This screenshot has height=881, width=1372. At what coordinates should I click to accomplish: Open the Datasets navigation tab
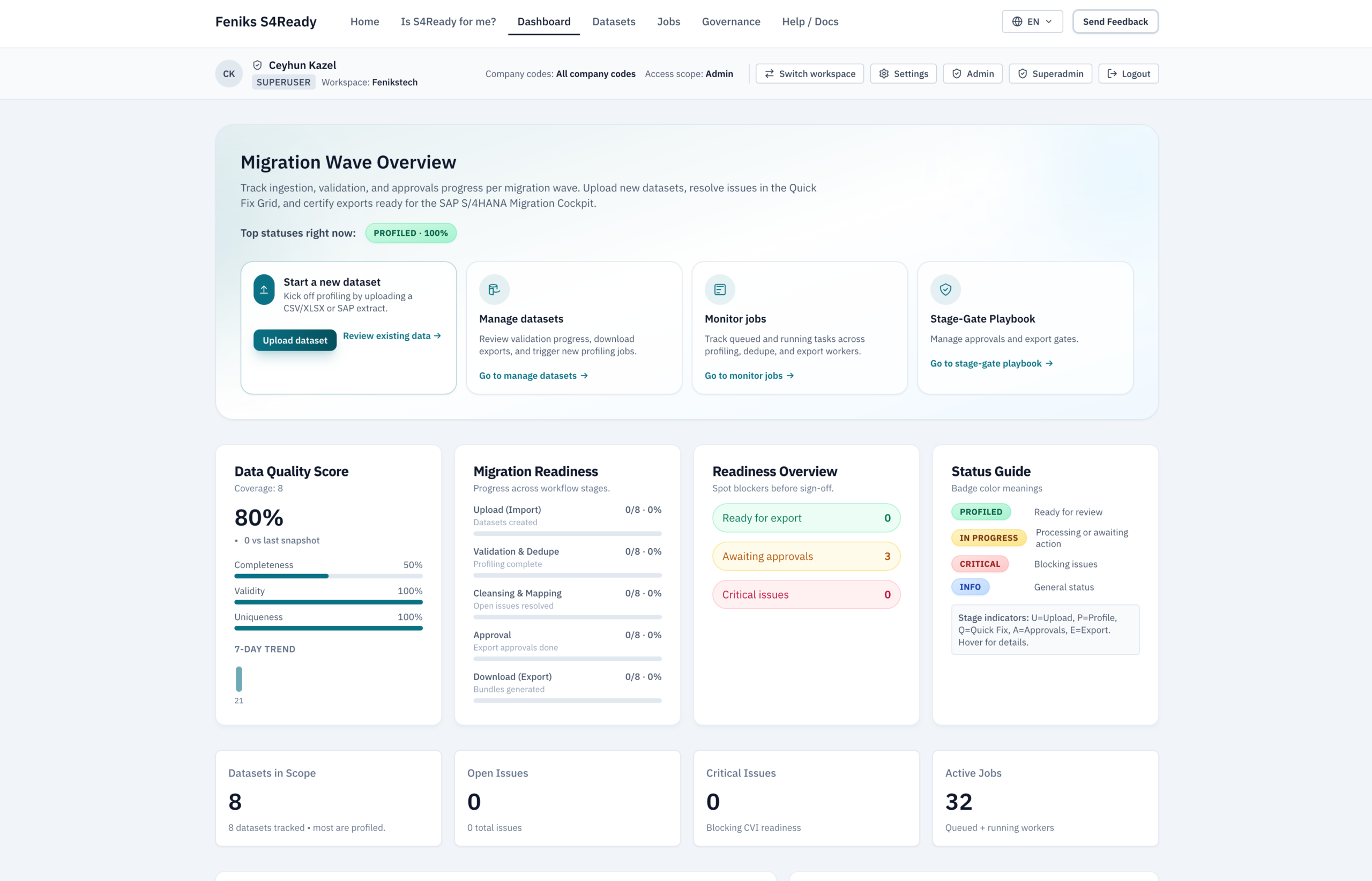coord(613,22)
